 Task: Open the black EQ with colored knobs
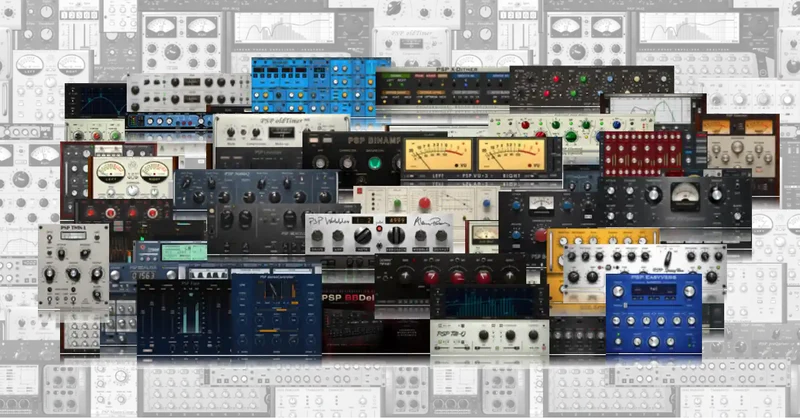(591, 85)
